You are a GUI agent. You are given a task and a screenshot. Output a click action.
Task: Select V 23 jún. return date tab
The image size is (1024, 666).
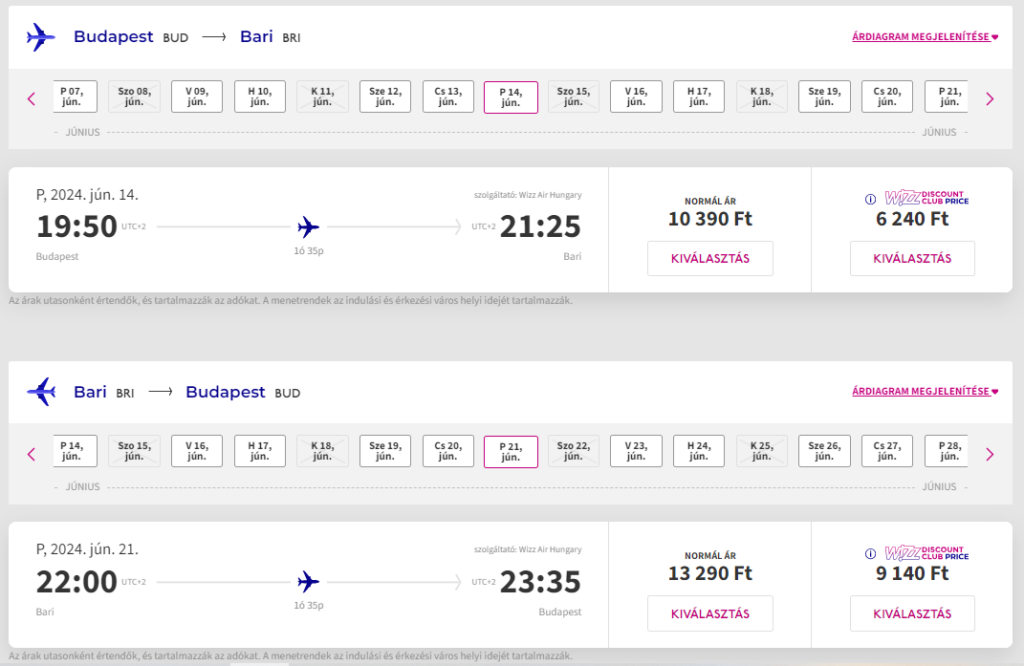click(636, 452)
